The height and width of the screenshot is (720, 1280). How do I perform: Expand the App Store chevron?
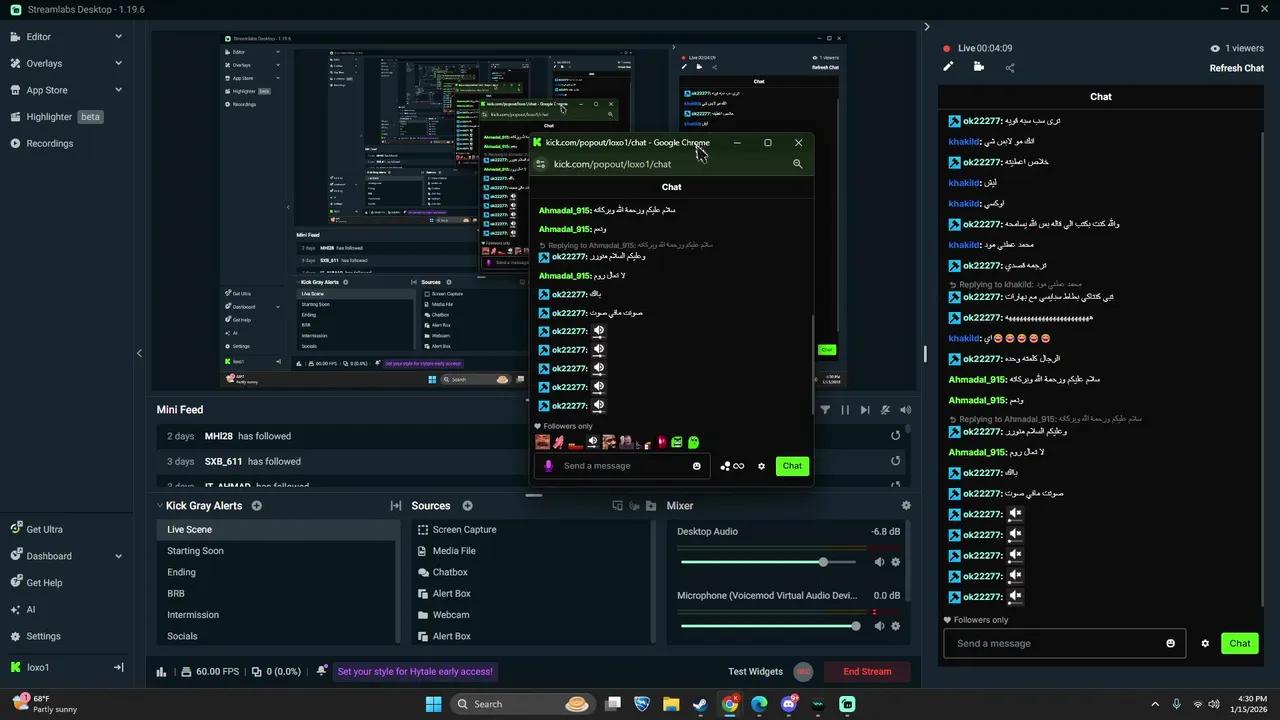pos(118,90)
